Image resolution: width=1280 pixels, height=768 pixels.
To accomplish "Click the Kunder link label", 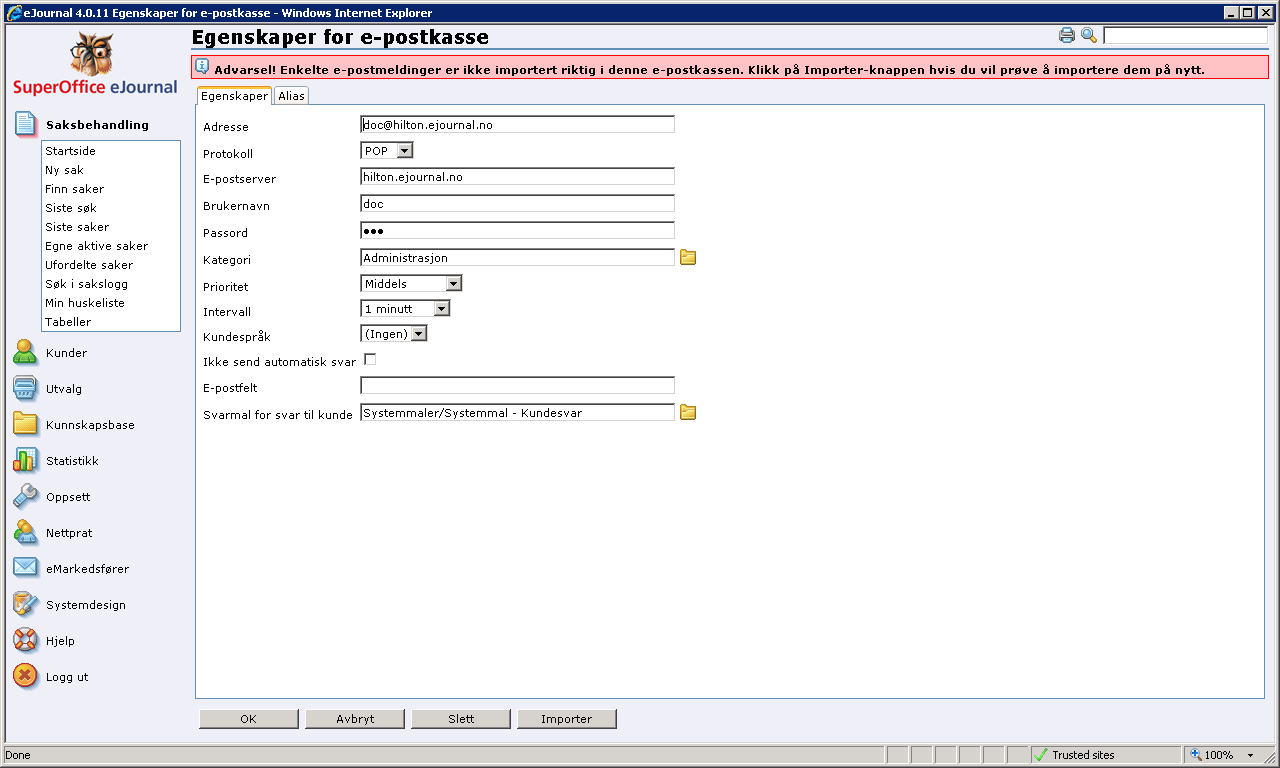I will coord(66,353).
